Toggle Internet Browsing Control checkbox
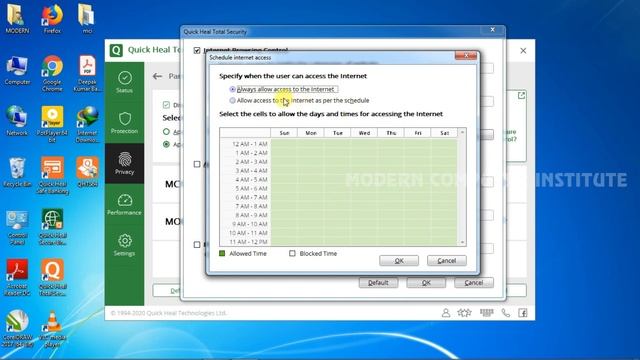 [x=197, y=50]
